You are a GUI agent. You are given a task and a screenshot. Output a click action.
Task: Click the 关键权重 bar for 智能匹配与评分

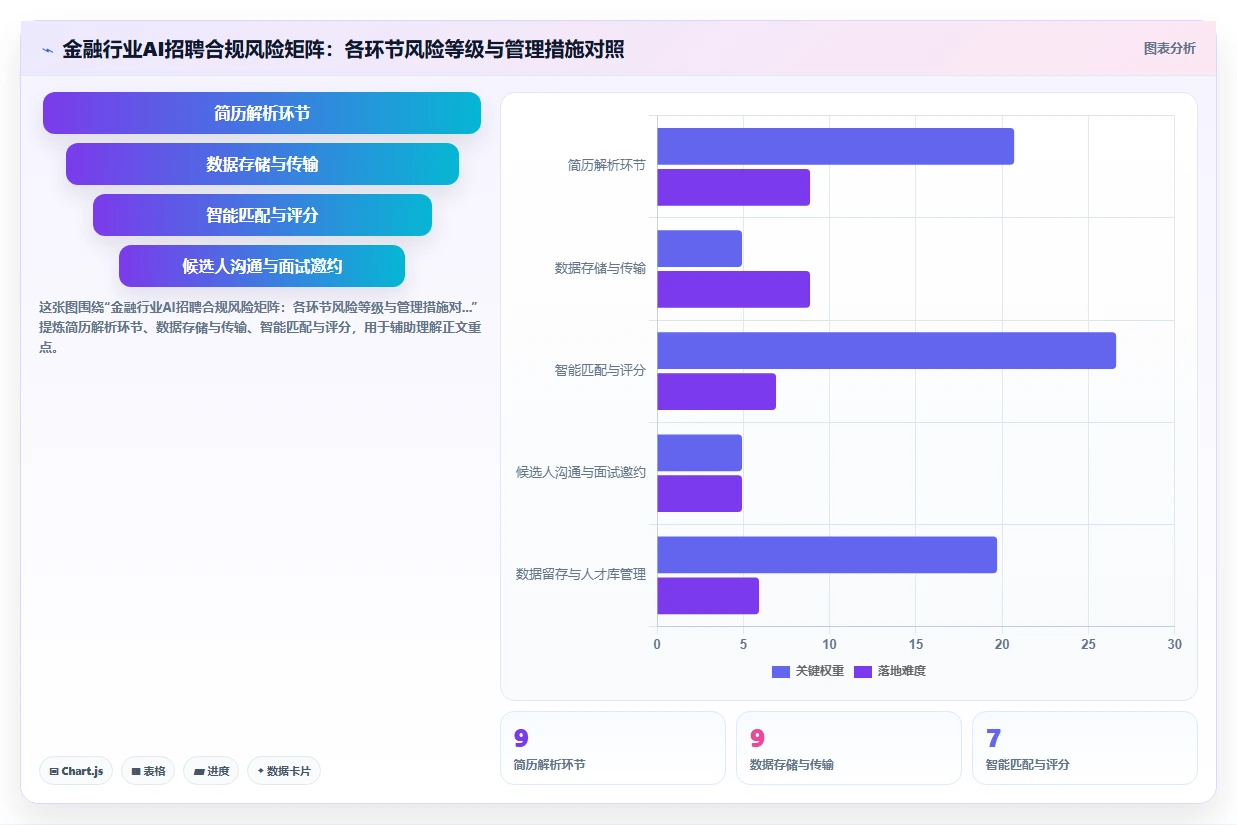[886, 350]
